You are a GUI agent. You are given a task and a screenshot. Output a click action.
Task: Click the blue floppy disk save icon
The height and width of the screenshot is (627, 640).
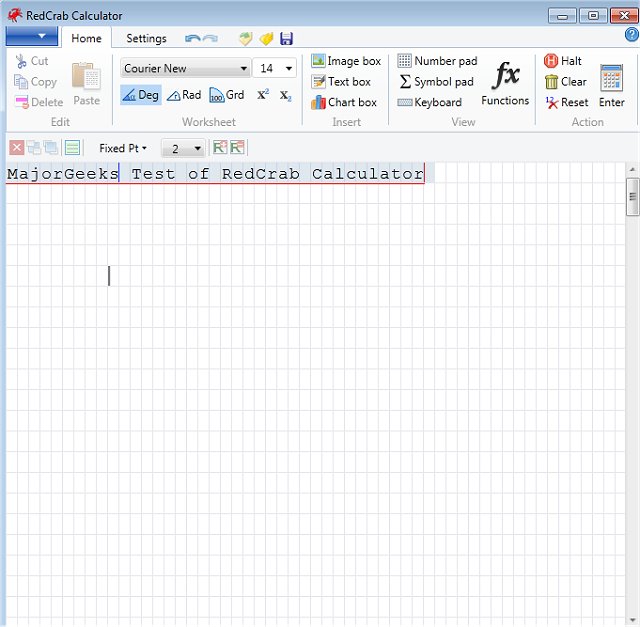(287, 39)
